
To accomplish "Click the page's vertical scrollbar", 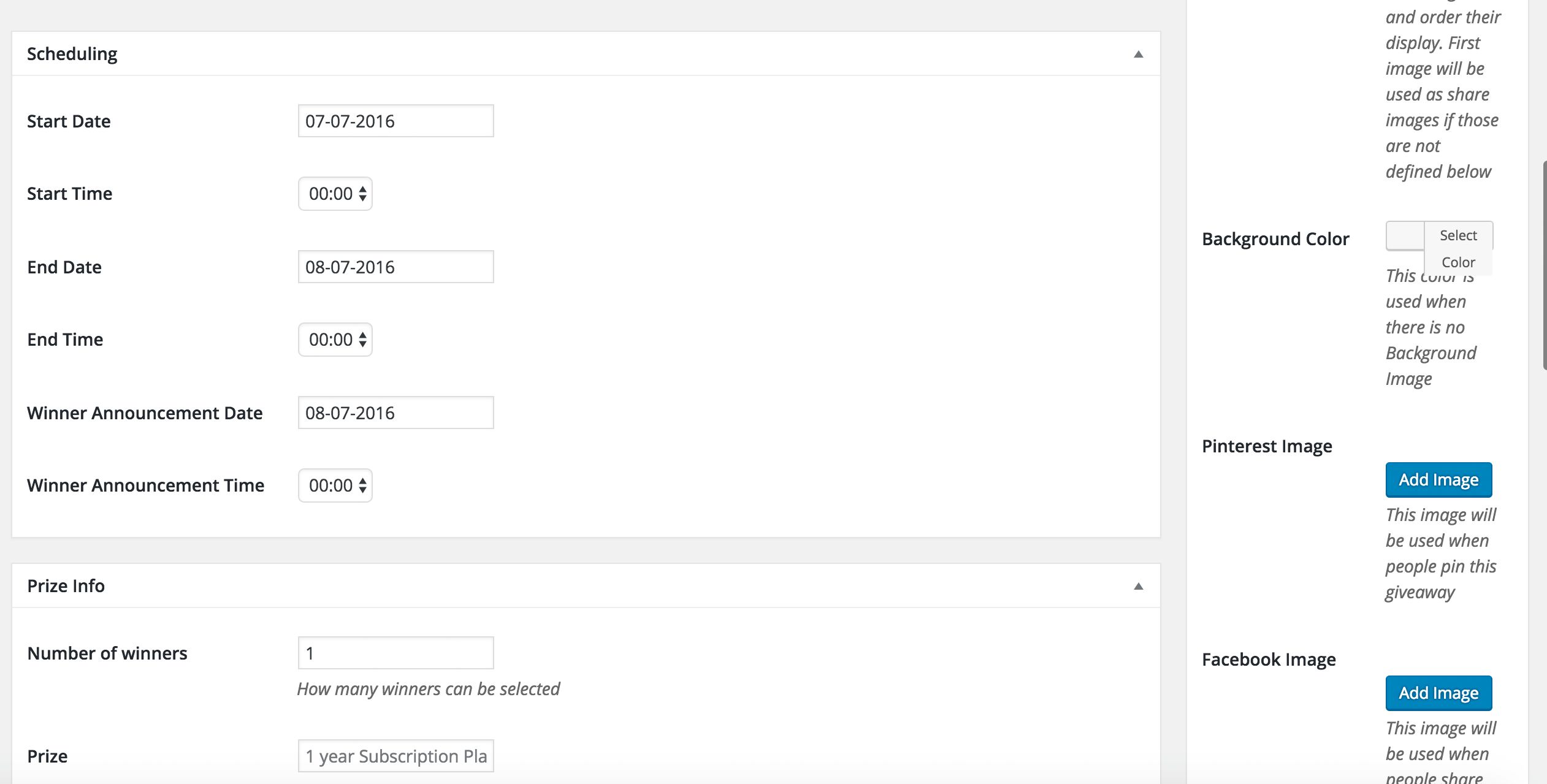I will point(1544,265).
